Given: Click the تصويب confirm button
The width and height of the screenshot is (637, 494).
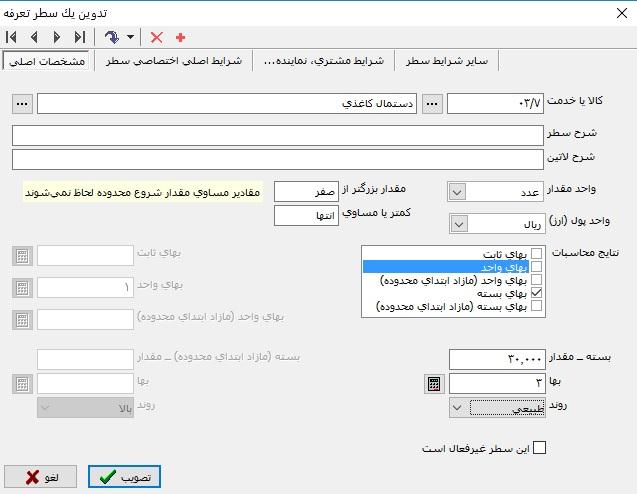Looking at the screenshot, I should pos(125,477).
